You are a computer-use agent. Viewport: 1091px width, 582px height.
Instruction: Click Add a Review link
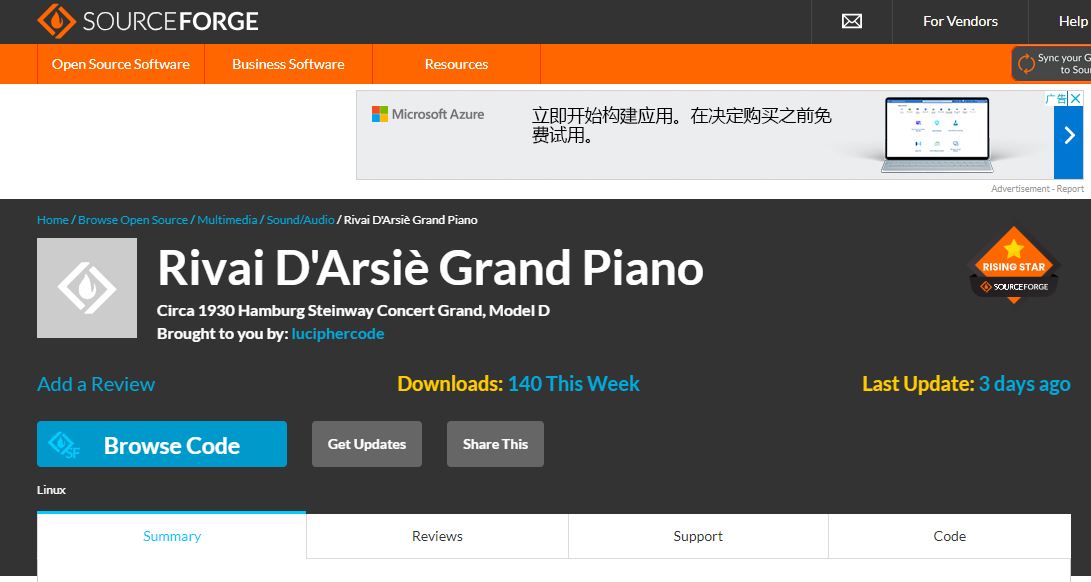pyautogui.click(x=96, y=384)
